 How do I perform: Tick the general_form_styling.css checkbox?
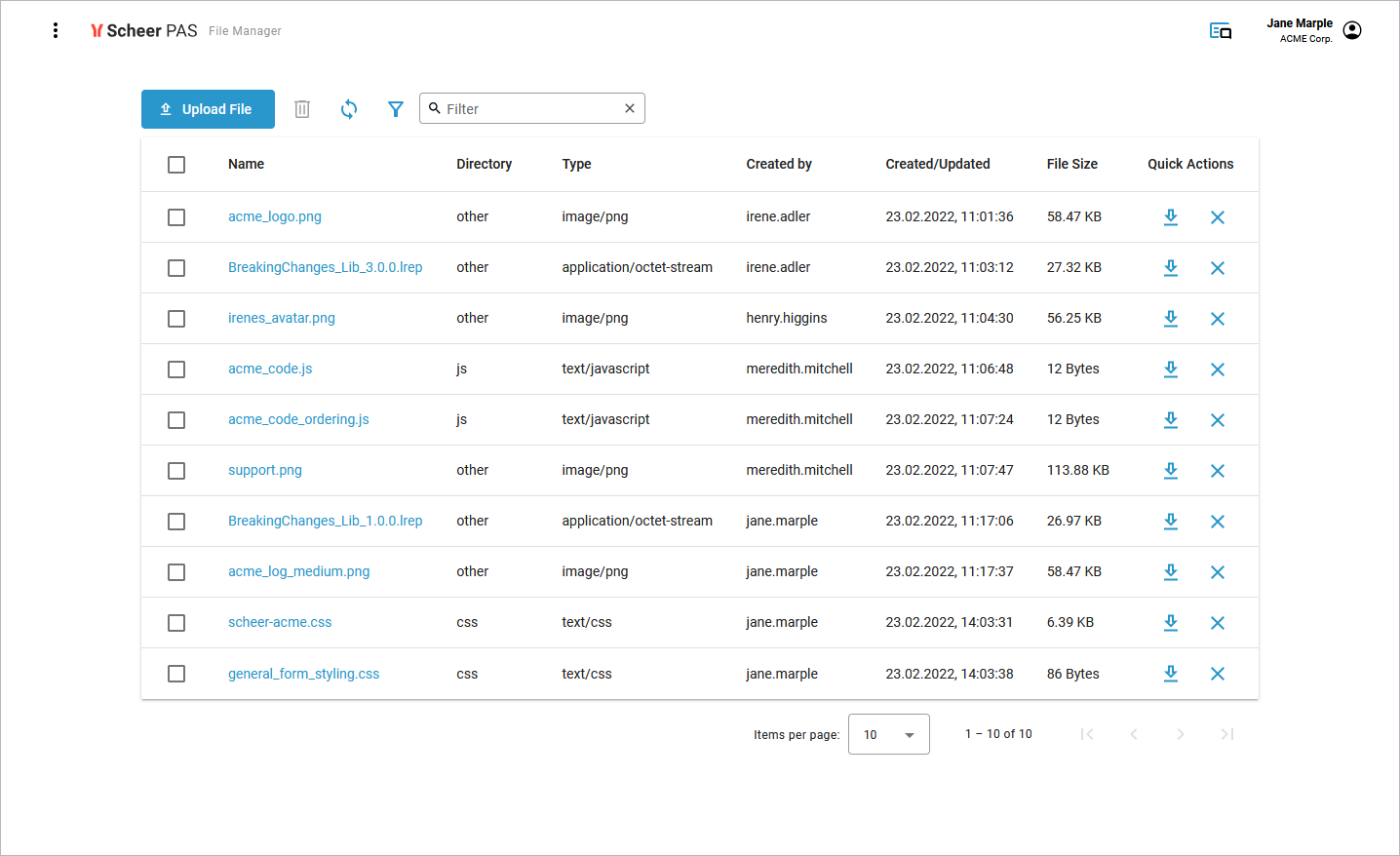[x=176, y=674]
